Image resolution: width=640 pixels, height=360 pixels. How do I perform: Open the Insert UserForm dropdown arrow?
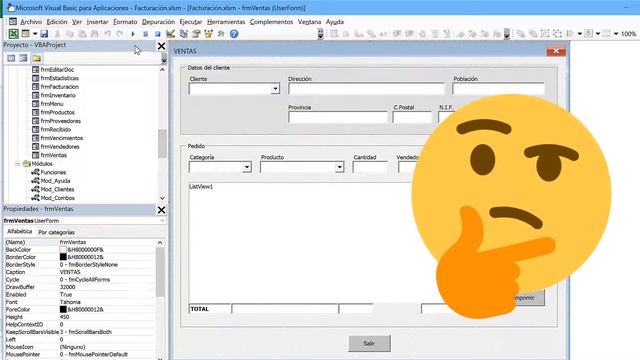tap(35, 34)
